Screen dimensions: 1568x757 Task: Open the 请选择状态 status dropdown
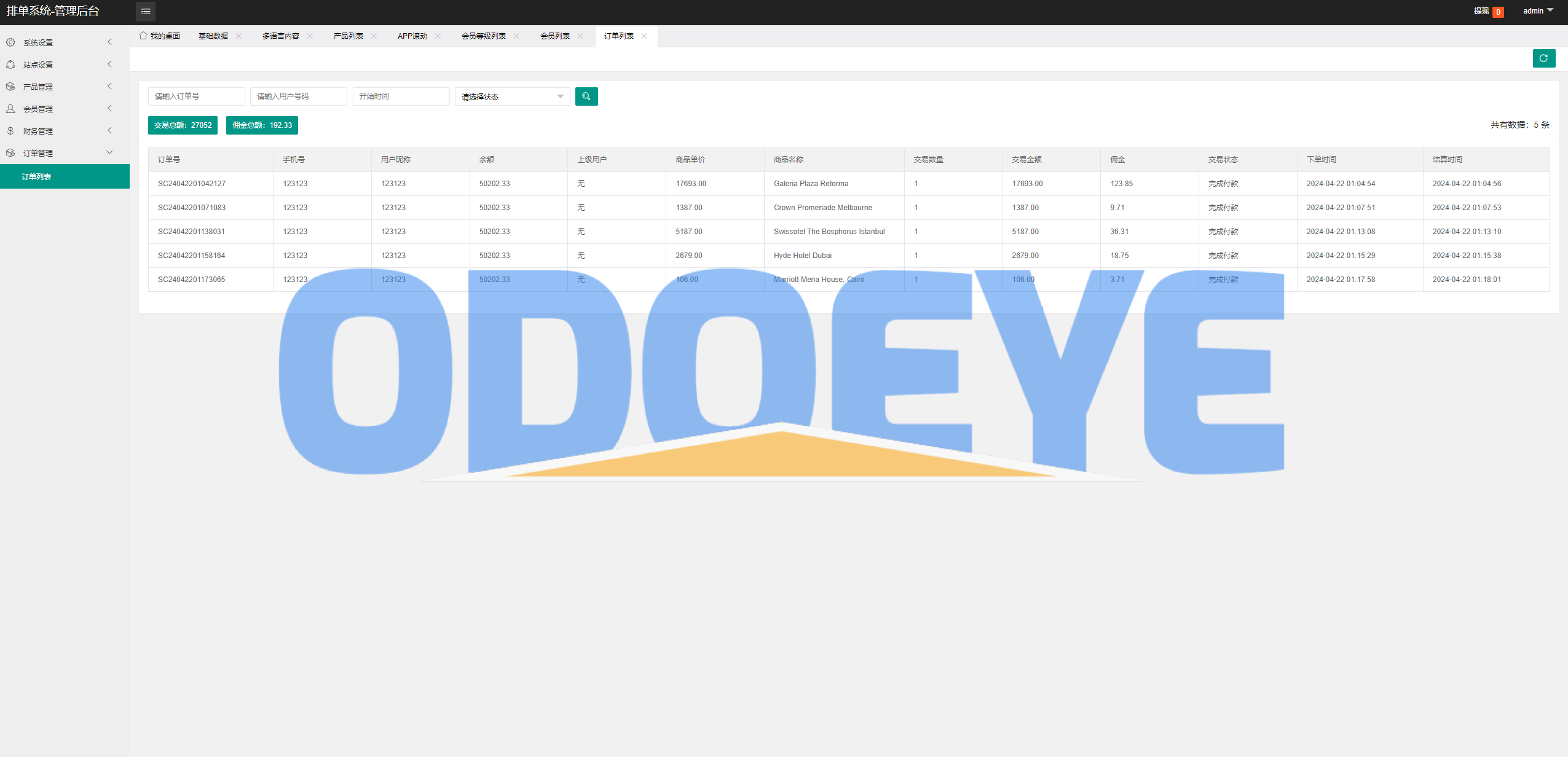513,96
